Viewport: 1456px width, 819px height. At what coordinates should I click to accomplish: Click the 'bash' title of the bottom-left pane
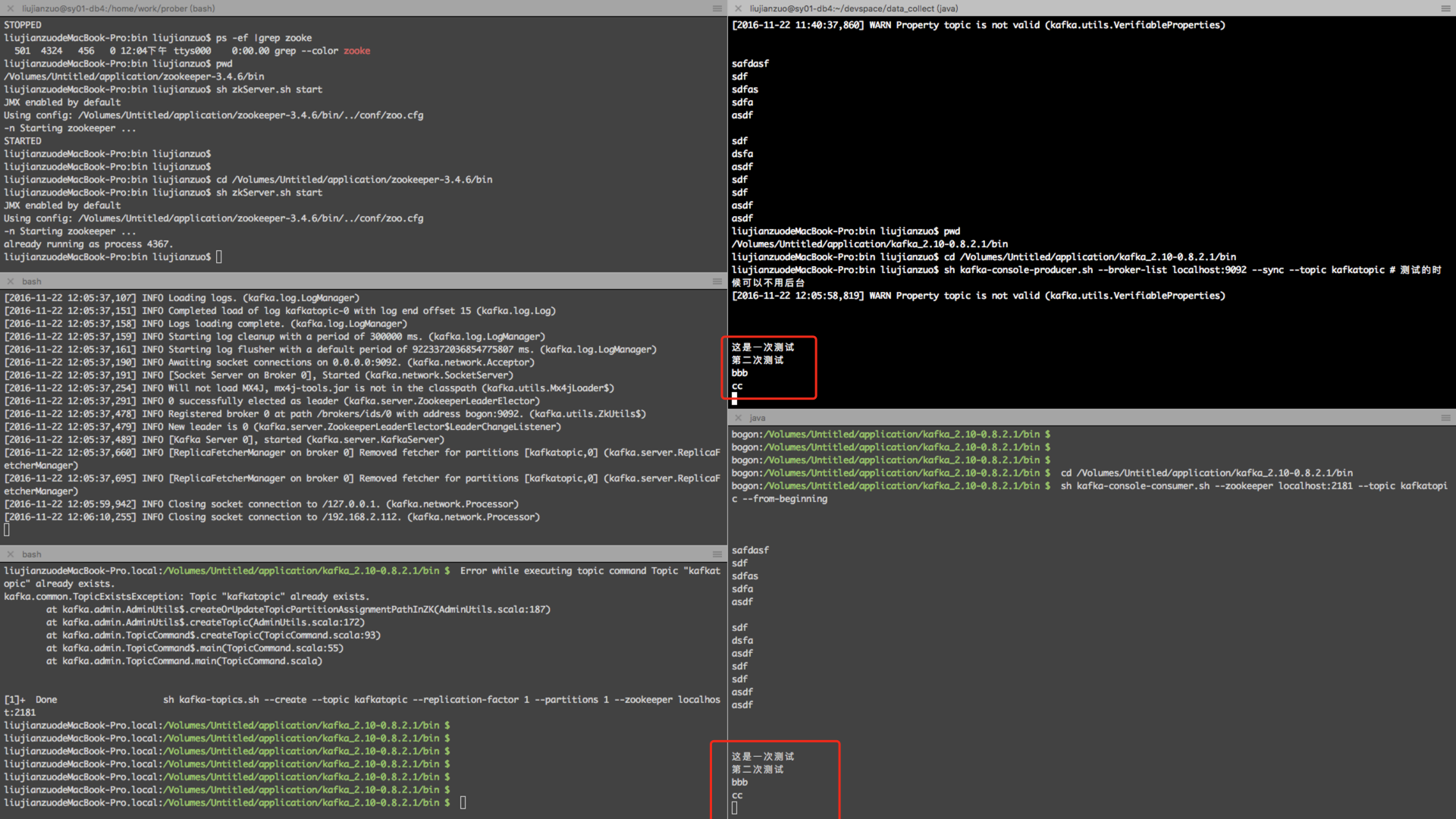(32, 554)
